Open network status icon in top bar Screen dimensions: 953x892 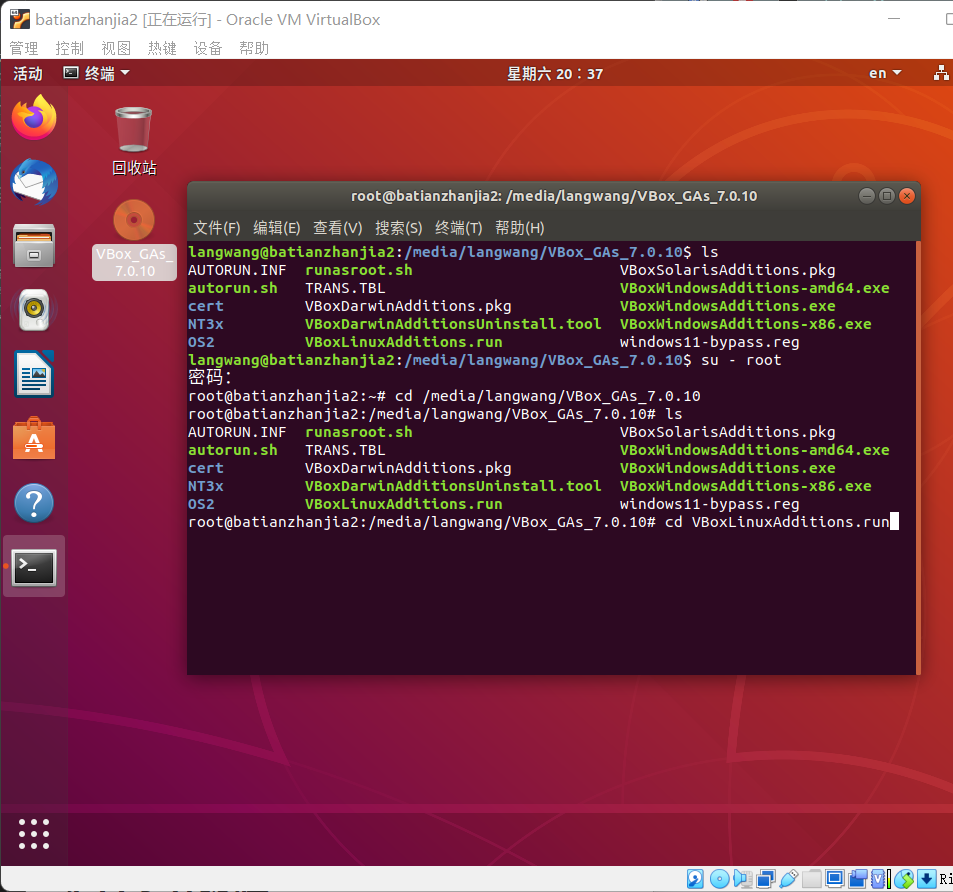(x=941, y=74)
